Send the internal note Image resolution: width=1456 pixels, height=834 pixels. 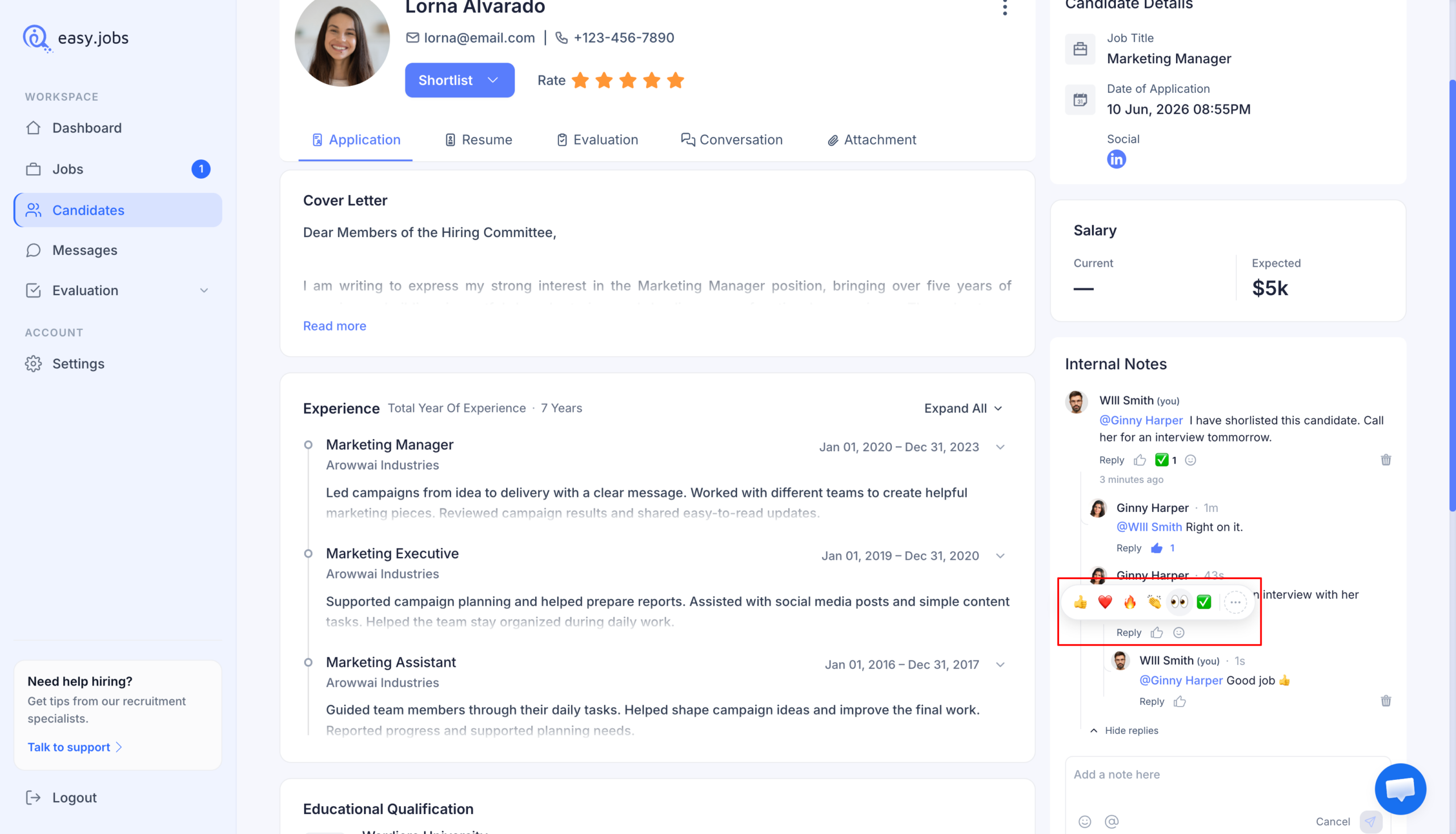pos(1371,821)
